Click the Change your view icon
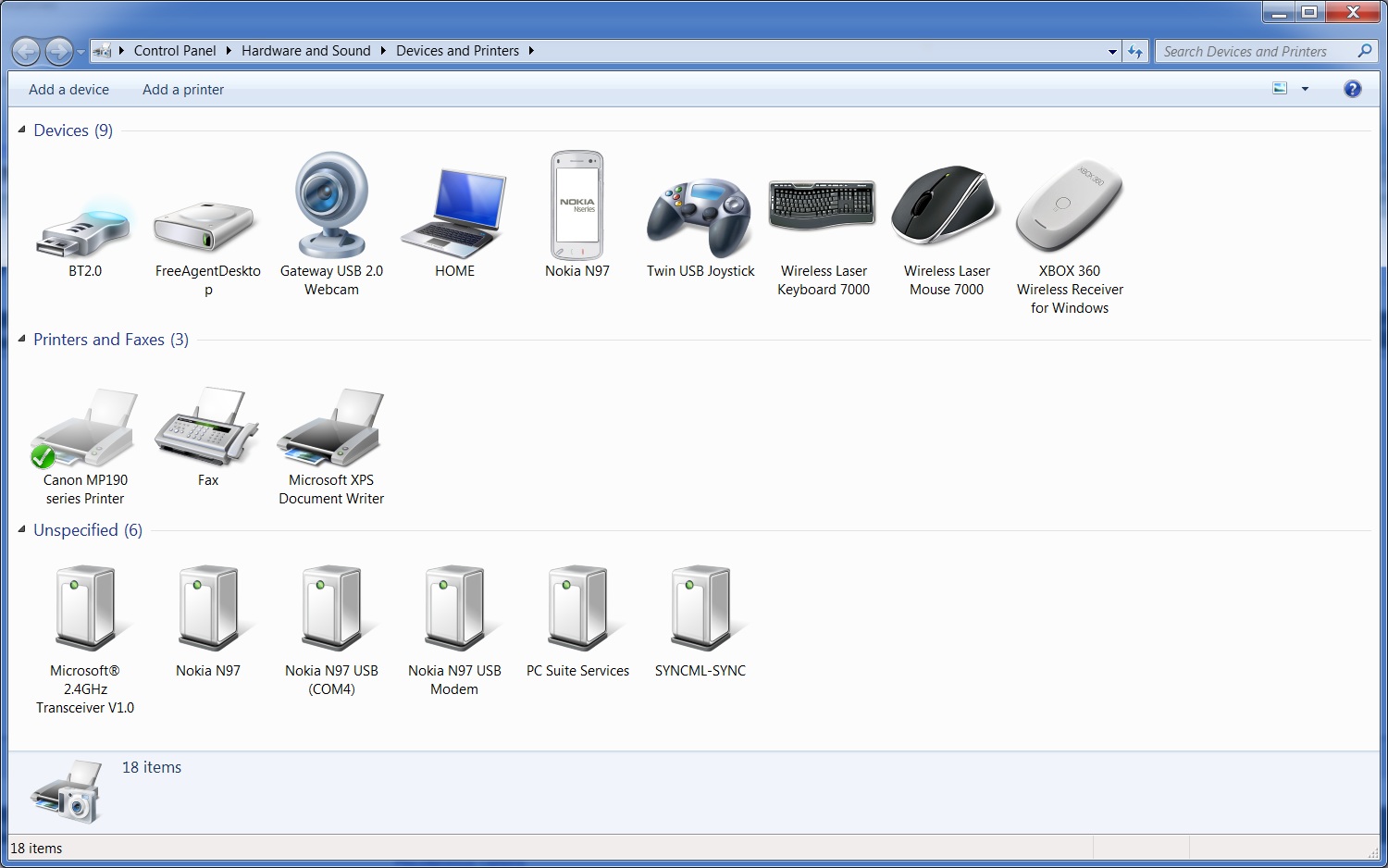The width and height of the screenshot is (1388, 868). (1280, 89)
